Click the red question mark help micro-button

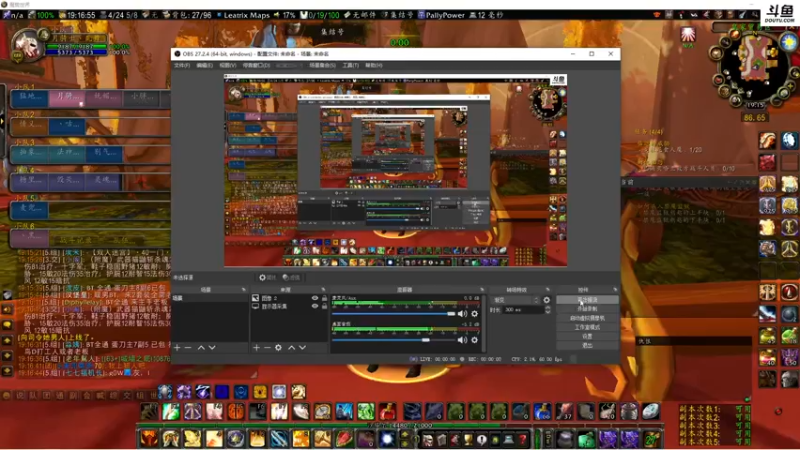click(x=522, y=439)
